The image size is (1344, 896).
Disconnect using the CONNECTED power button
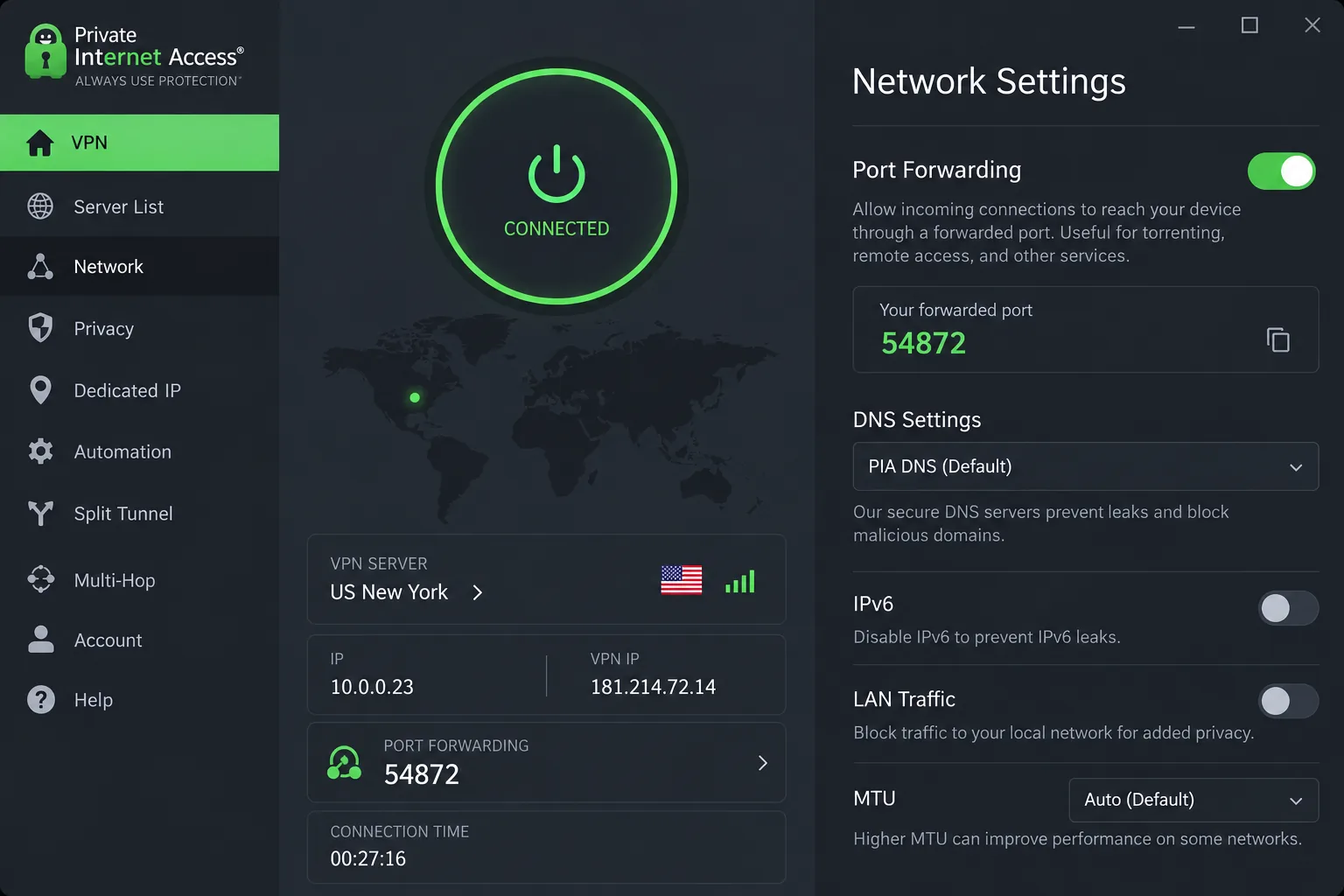(556, 186)
